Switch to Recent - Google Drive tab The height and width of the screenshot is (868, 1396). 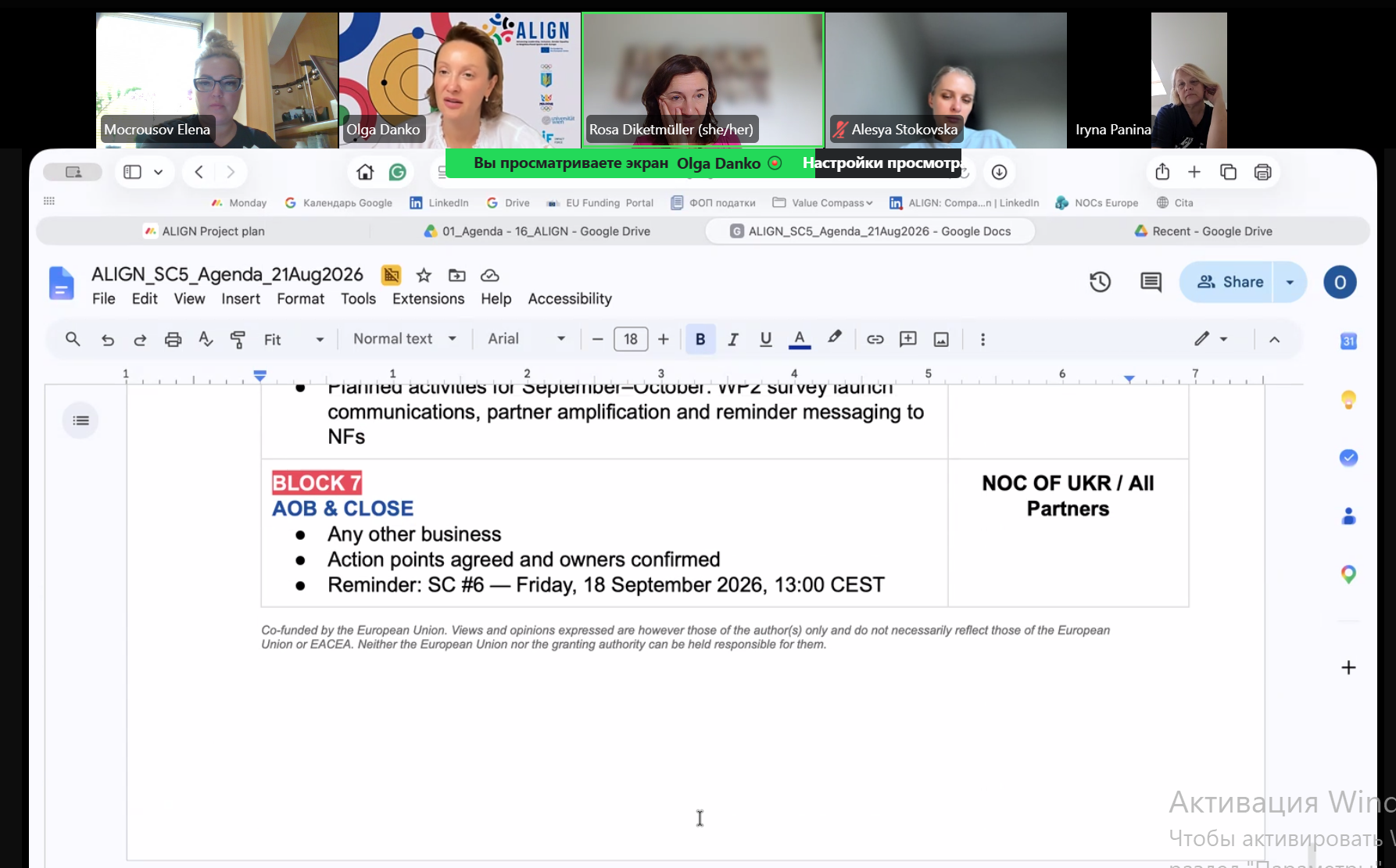click(1203, 231)
